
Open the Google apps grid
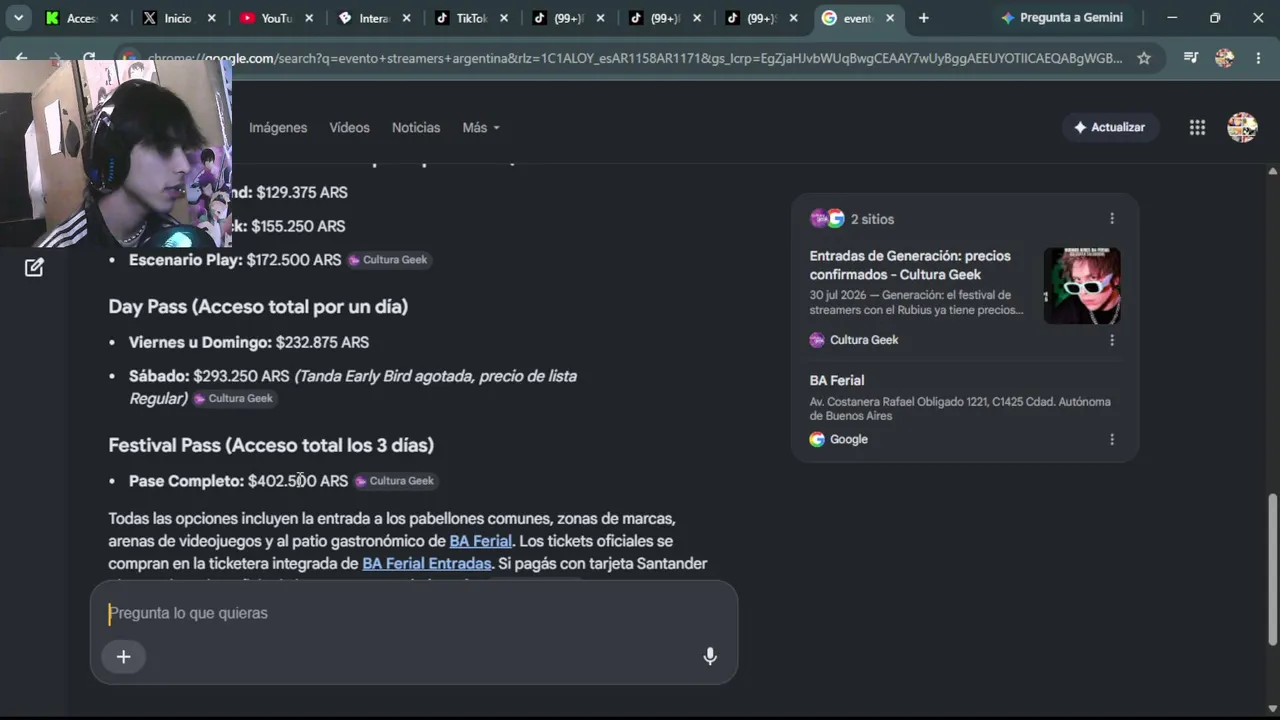[1197, 127]
